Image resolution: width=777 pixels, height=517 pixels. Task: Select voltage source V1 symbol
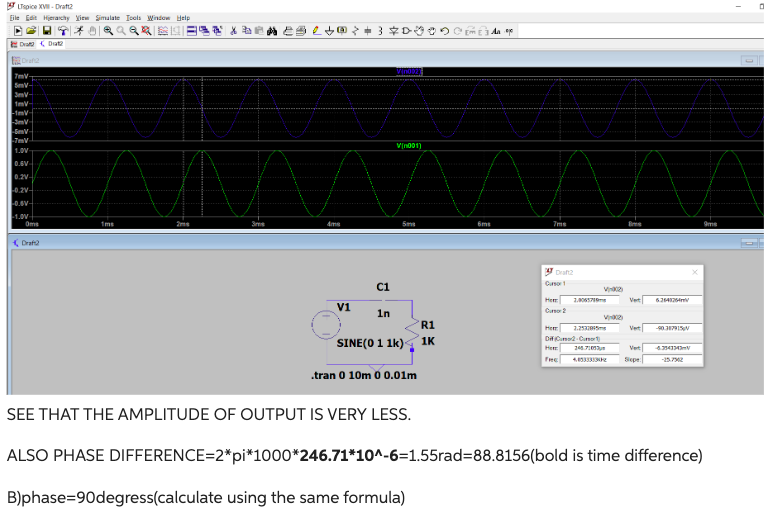pos(326,325)
